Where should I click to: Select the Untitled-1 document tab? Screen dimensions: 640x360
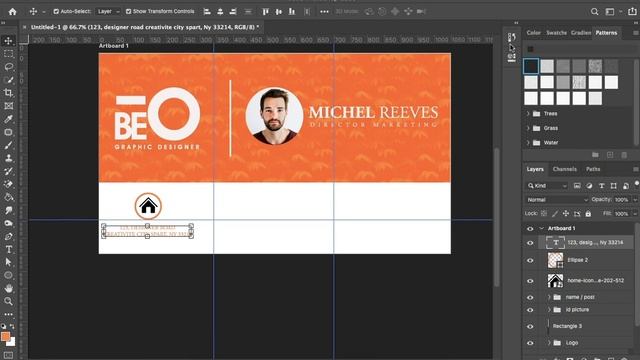pos(145,27)
